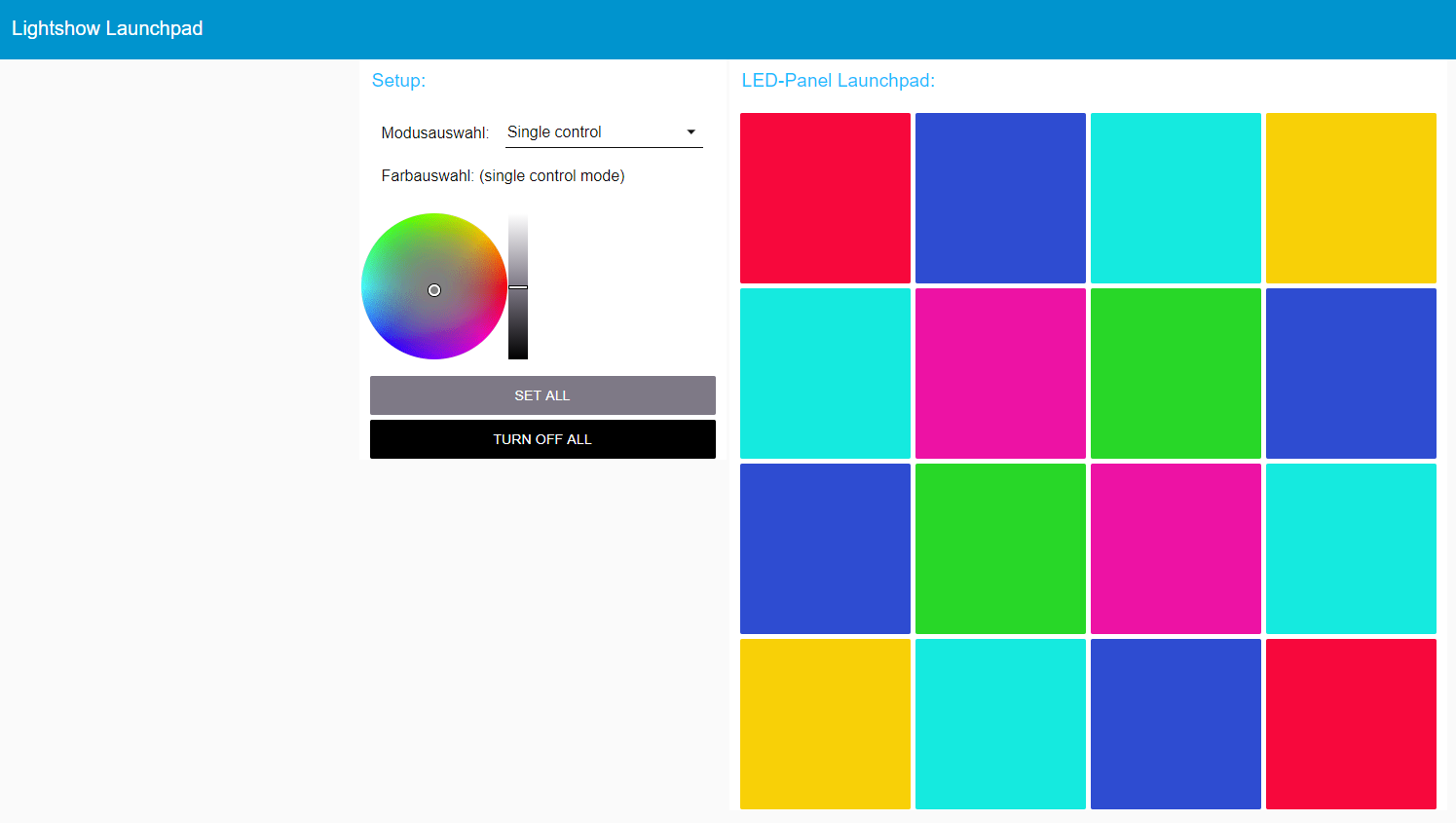Open the Modusauswahl mode dropdown
The width and height of the screenshot is (1456, 823).
pyautogui.click(x=603, y=132)
